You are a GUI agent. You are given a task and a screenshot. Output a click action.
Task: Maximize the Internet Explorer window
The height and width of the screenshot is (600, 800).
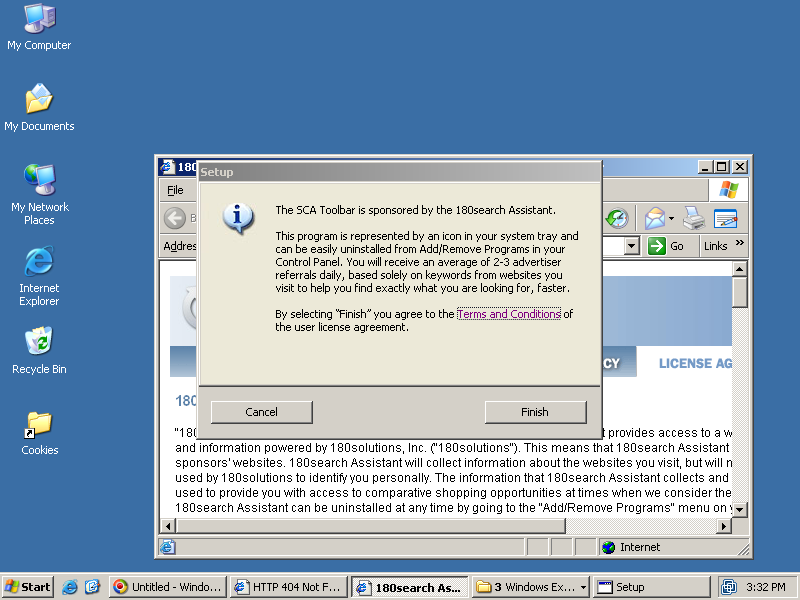(x=721, y=167)
